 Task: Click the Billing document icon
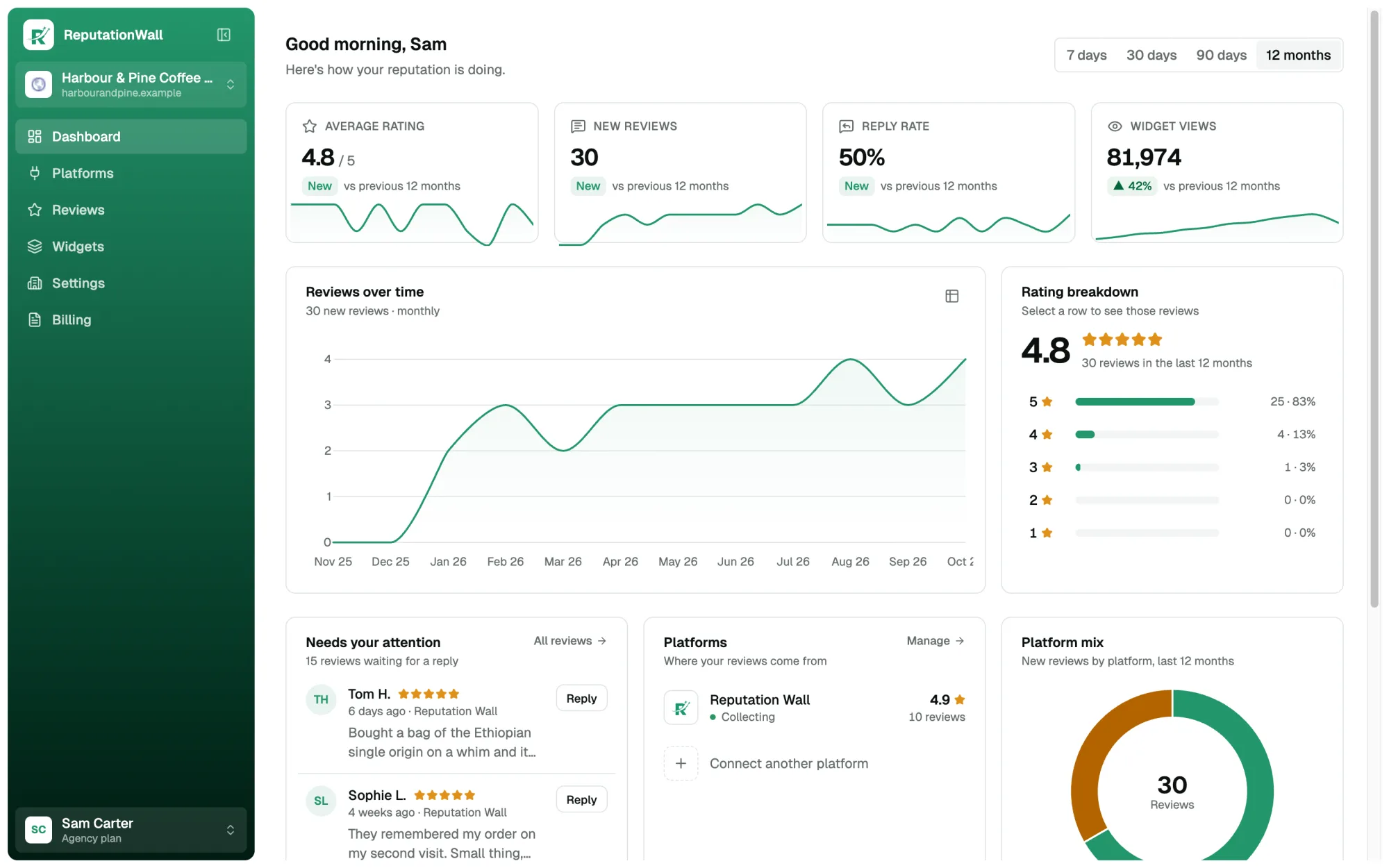[x=35, y=320]
